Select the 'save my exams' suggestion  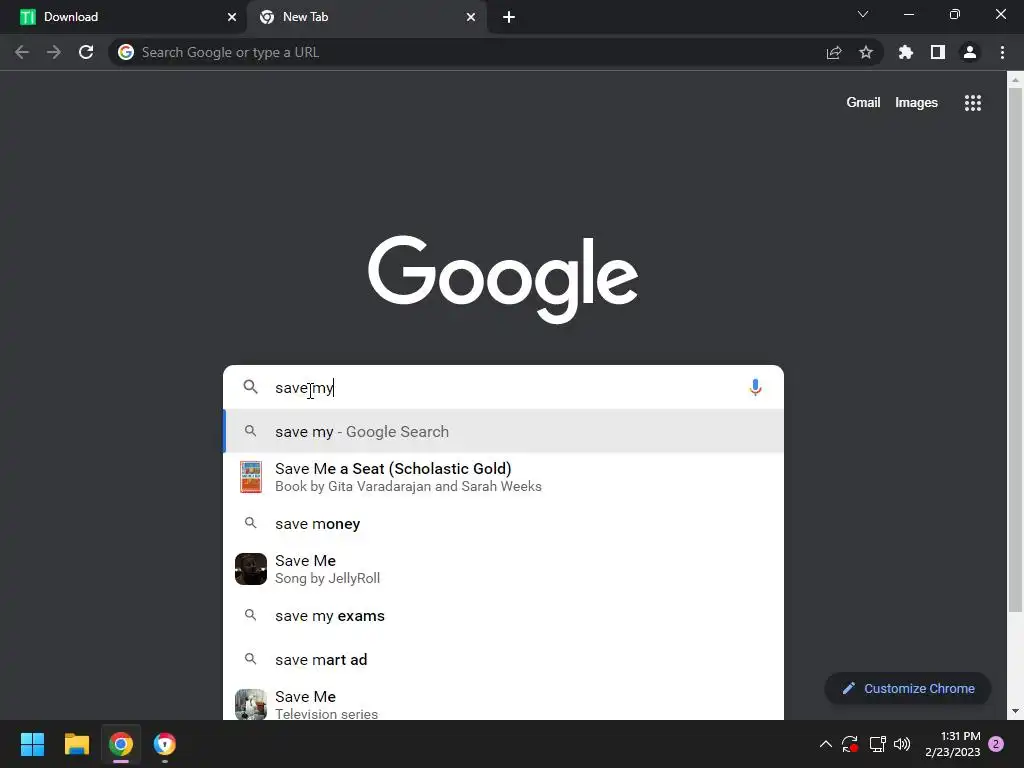pos(503,616)
